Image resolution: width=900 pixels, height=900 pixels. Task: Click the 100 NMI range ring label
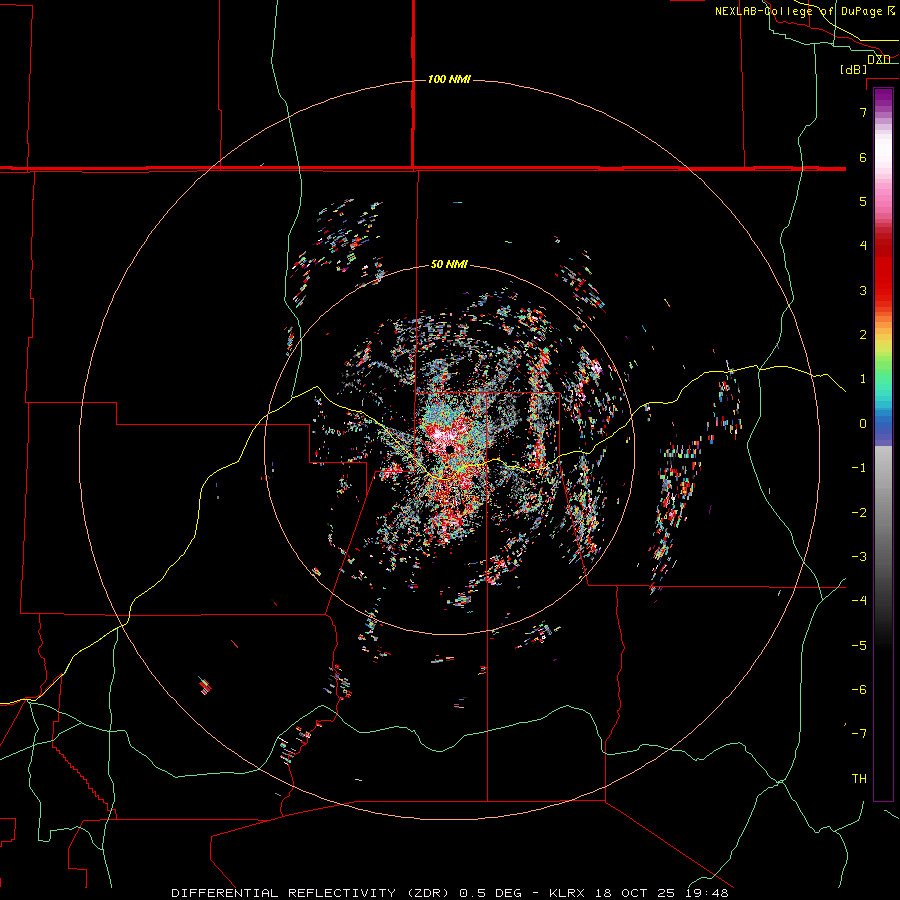pos(449,79)
